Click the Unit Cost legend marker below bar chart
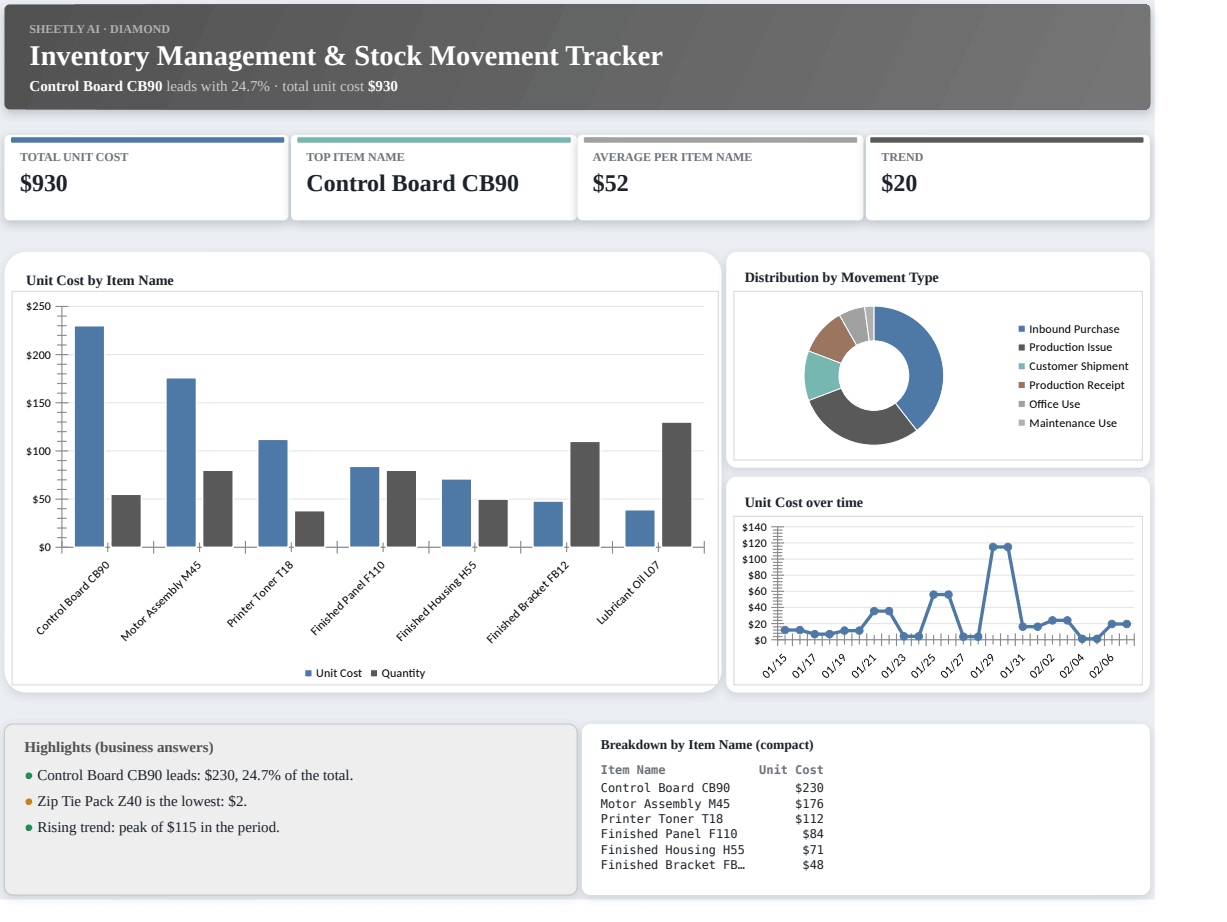Screen dimensions: 1227x922 coord(309,674)
